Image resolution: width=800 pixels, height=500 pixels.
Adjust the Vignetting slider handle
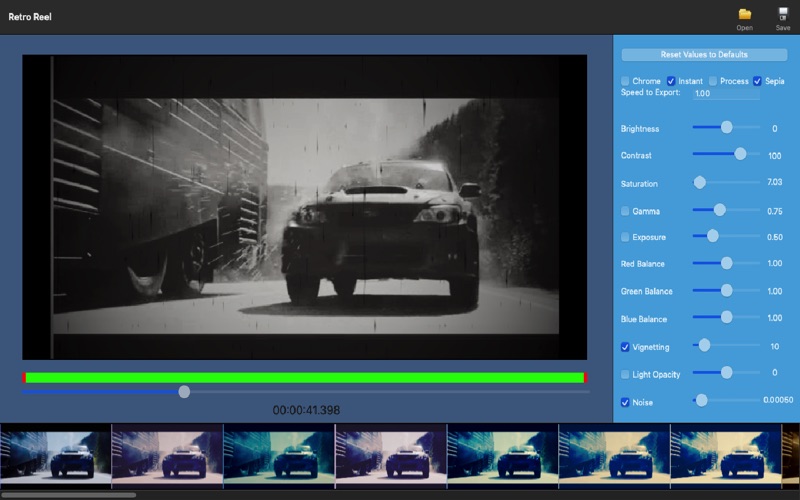[x=704, y=345]
